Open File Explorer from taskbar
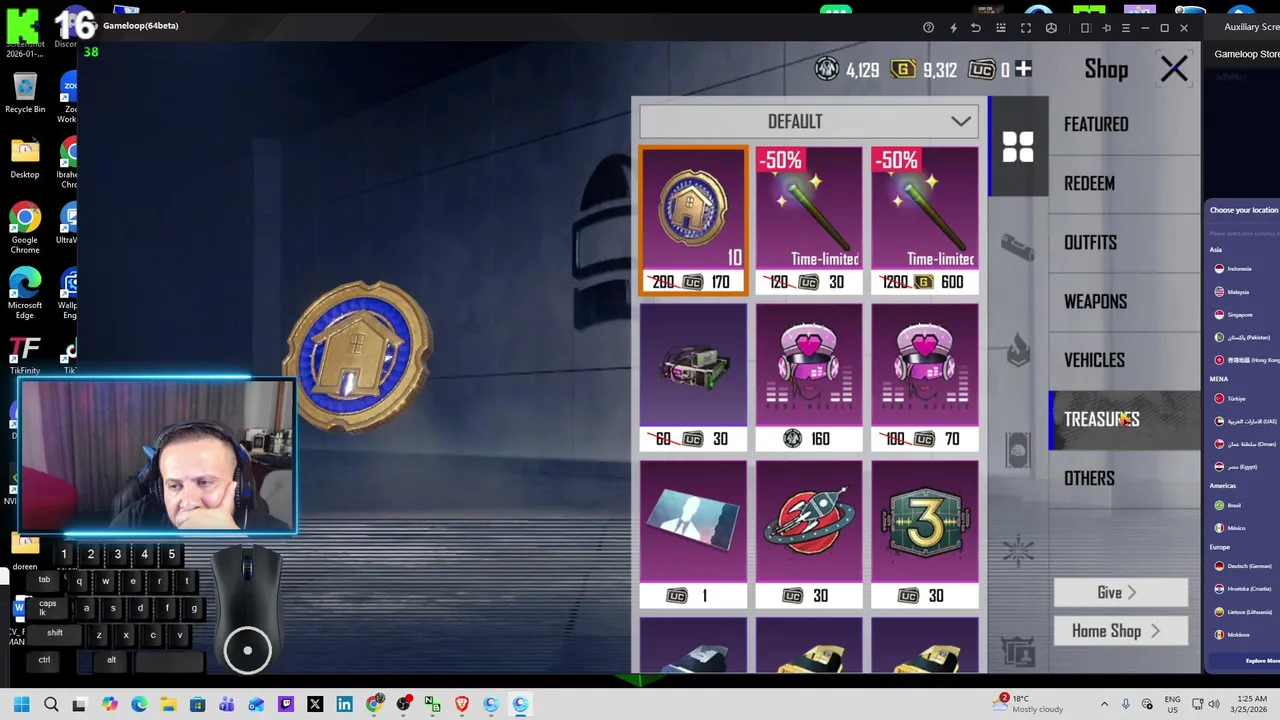1280x720 pixels. [168, 704]
